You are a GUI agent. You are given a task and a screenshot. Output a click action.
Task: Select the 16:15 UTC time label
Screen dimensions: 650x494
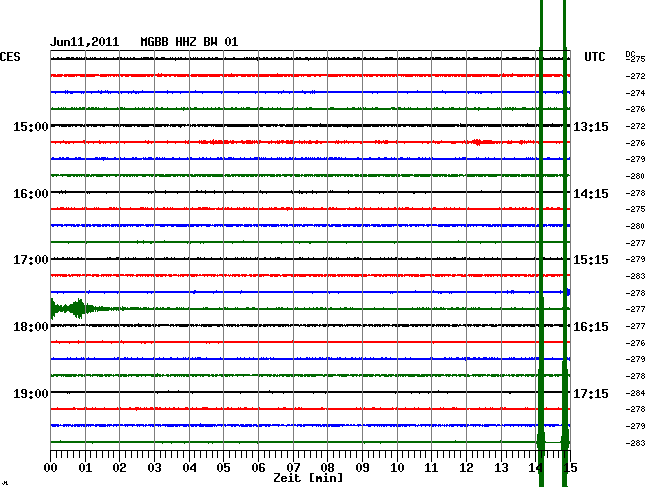pyautogui.click(x=591, y=327)
